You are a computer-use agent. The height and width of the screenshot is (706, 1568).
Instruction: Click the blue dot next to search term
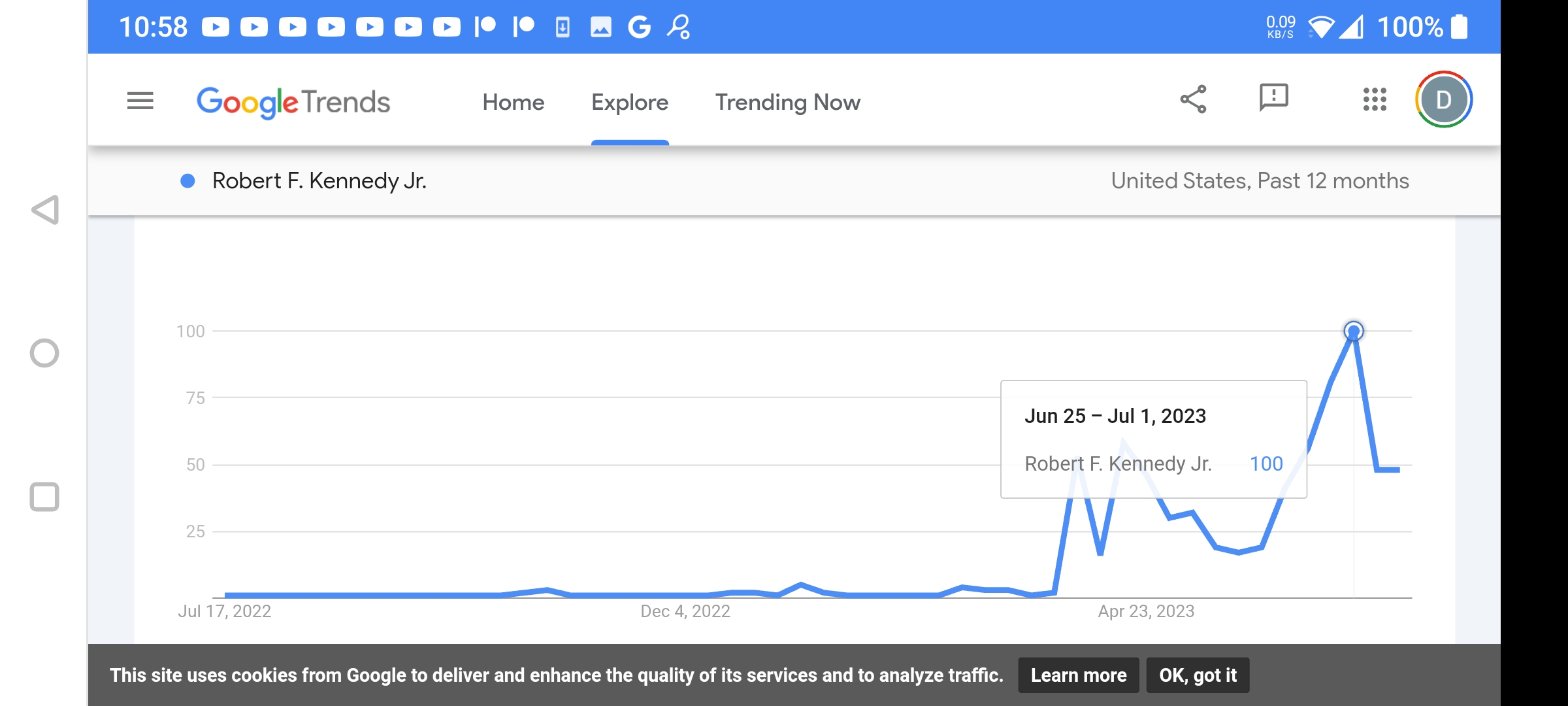(x=188, y=181)
